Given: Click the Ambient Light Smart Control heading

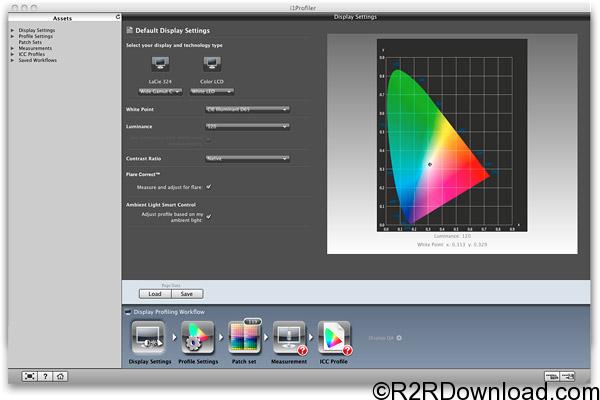Looking at the screenshot, I should click(x=161, y=205).
